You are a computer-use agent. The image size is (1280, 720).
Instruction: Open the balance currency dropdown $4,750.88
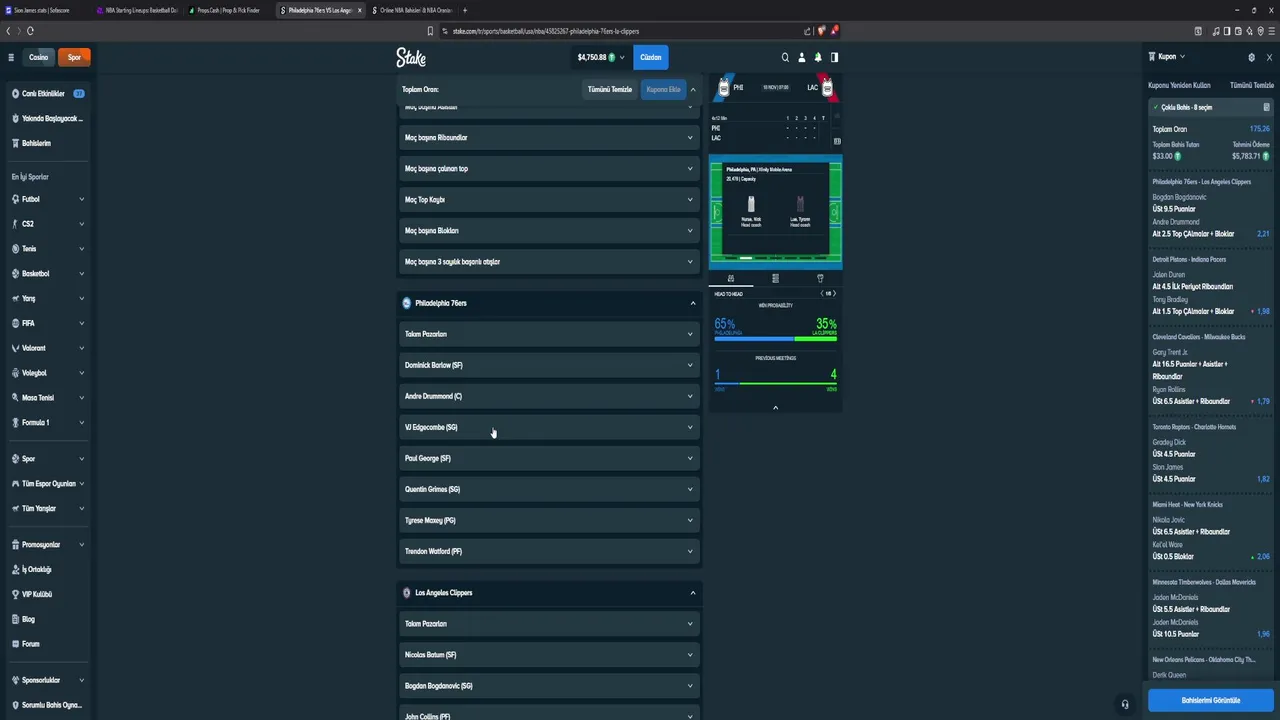click(x=601, y=57)
